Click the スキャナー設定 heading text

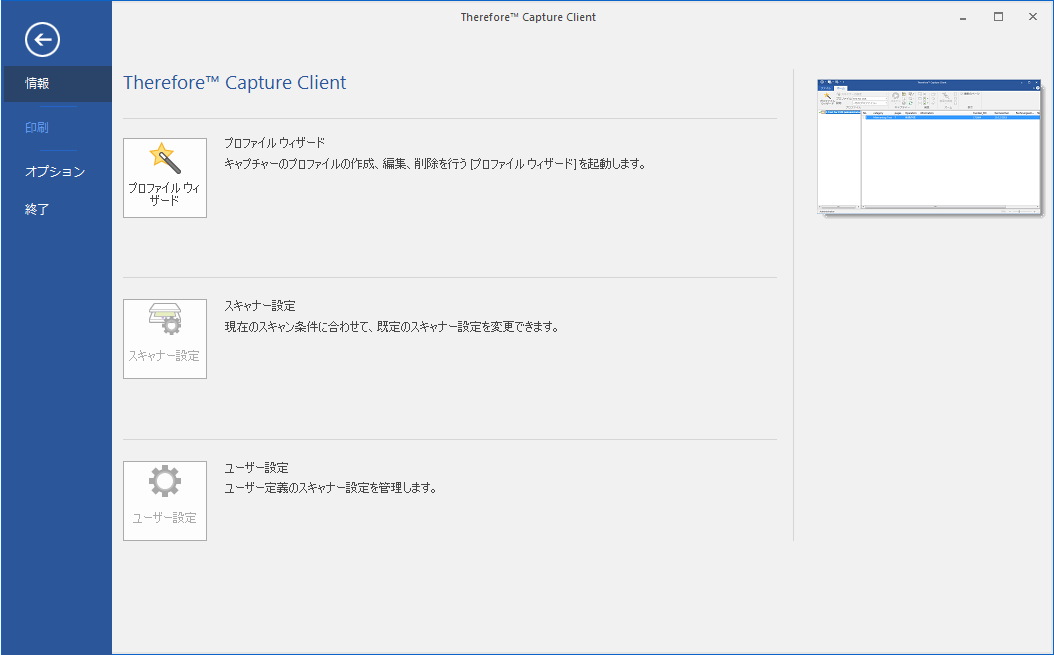click(259, 305)
